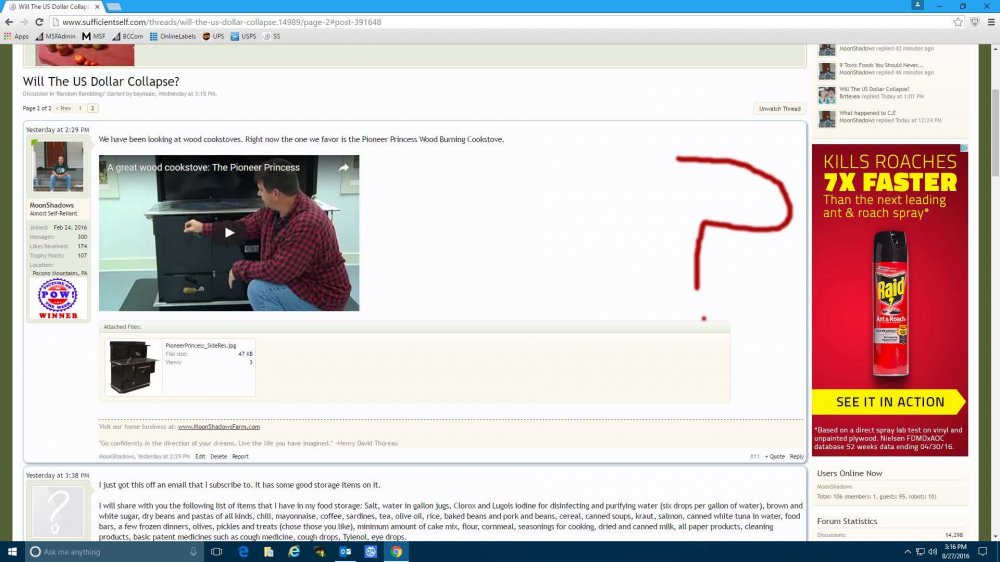Switch to Chrome in the taskbar

click(396, 552)
